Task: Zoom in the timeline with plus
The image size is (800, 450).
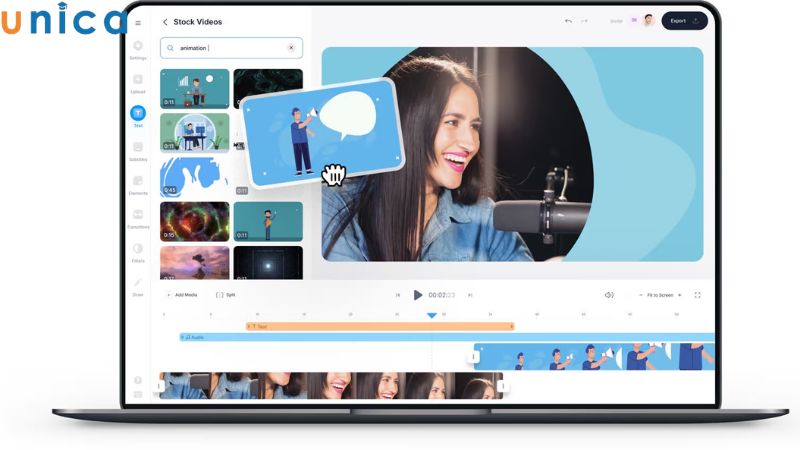Action: pyautogui.click(x=680, y=295)
